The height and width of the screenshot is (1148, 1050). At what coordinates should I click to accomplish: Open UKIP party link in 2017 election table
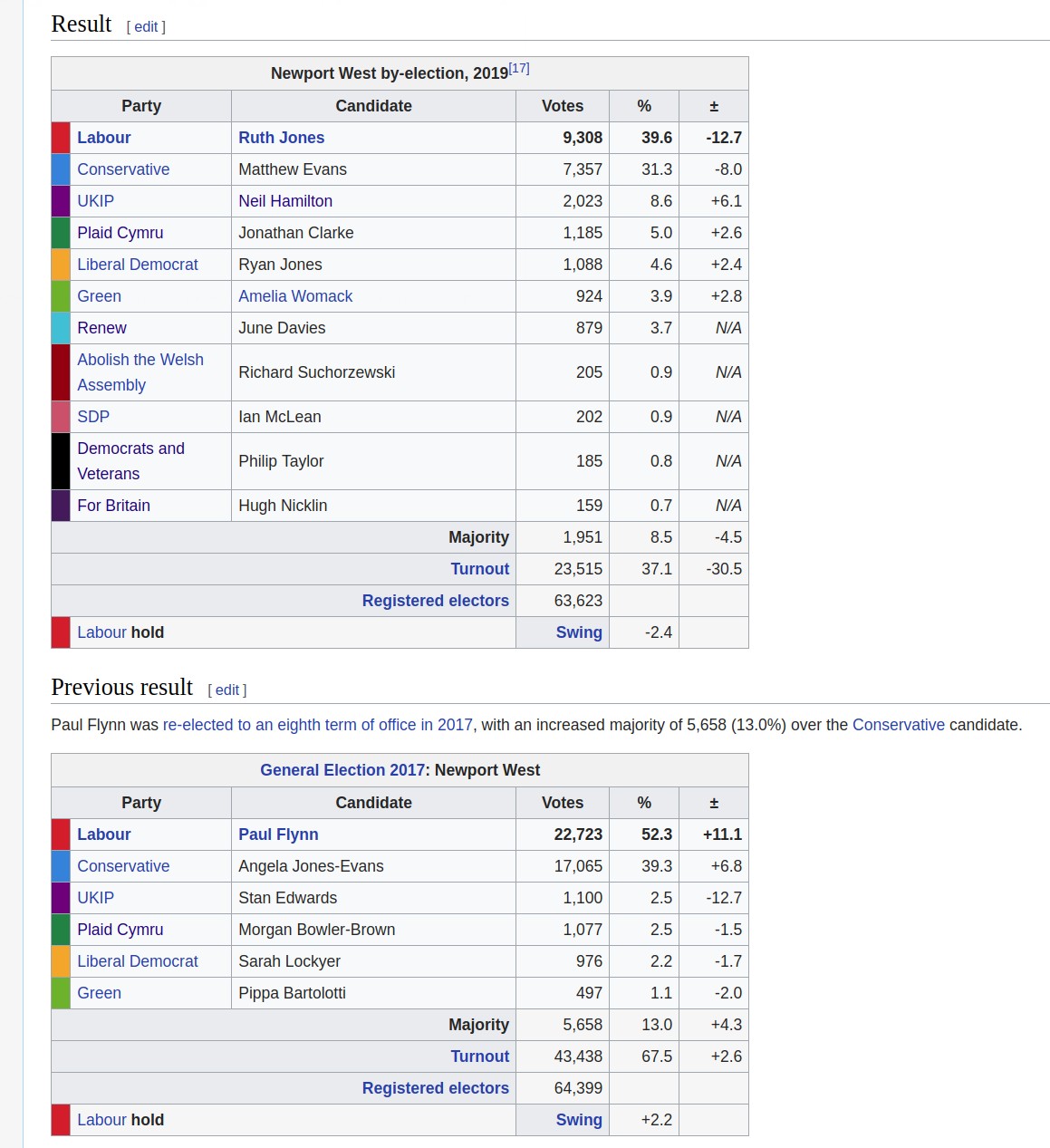coord(95,898)
